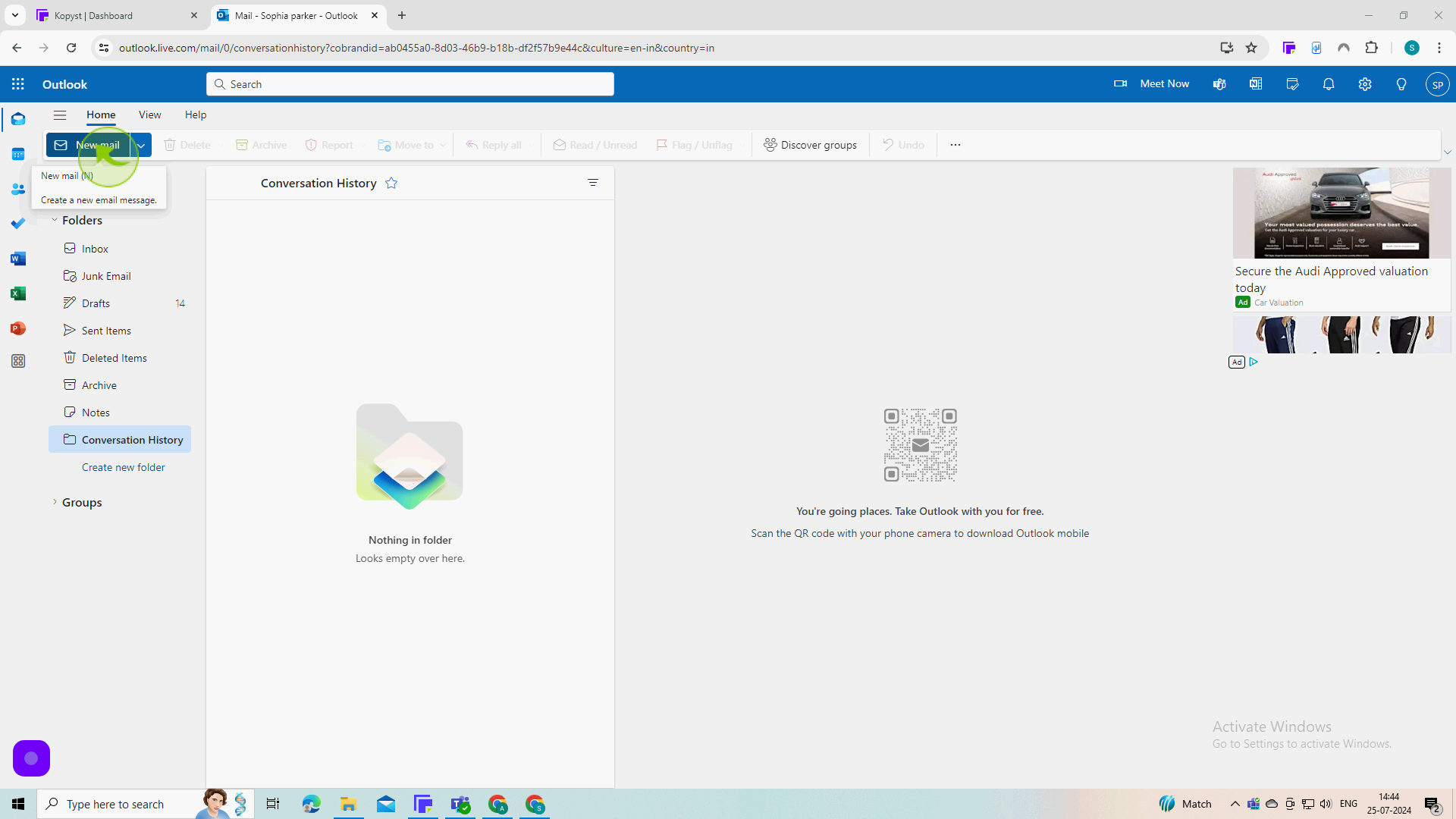Select the Conversation History folder

[x=120, y=440]
